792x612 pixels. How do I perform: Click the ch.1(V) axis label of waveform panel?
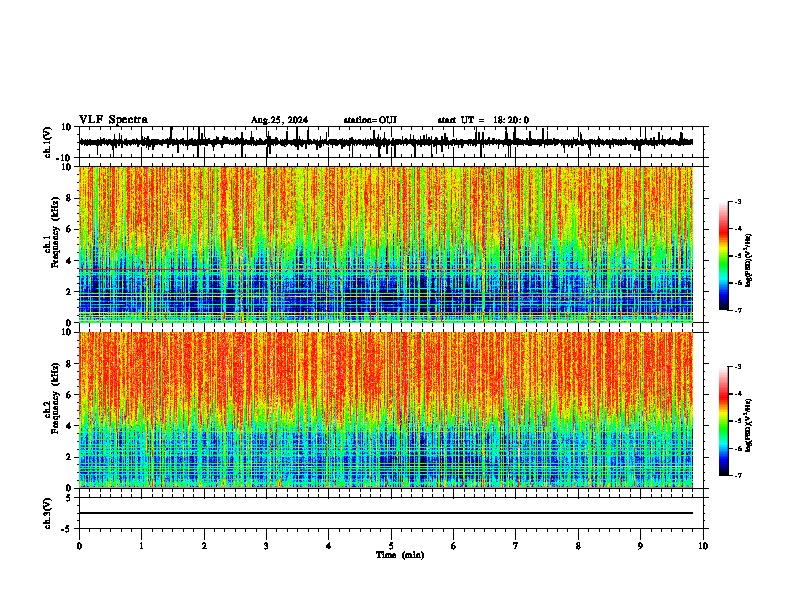(48, 142)
